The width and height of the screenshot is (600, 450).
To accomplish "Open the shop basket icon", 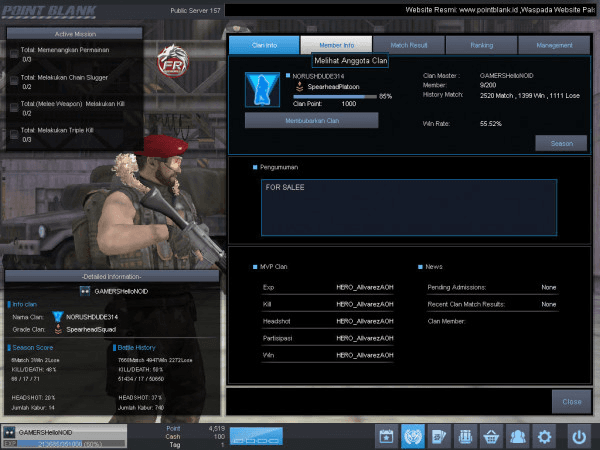I will 491,437.
